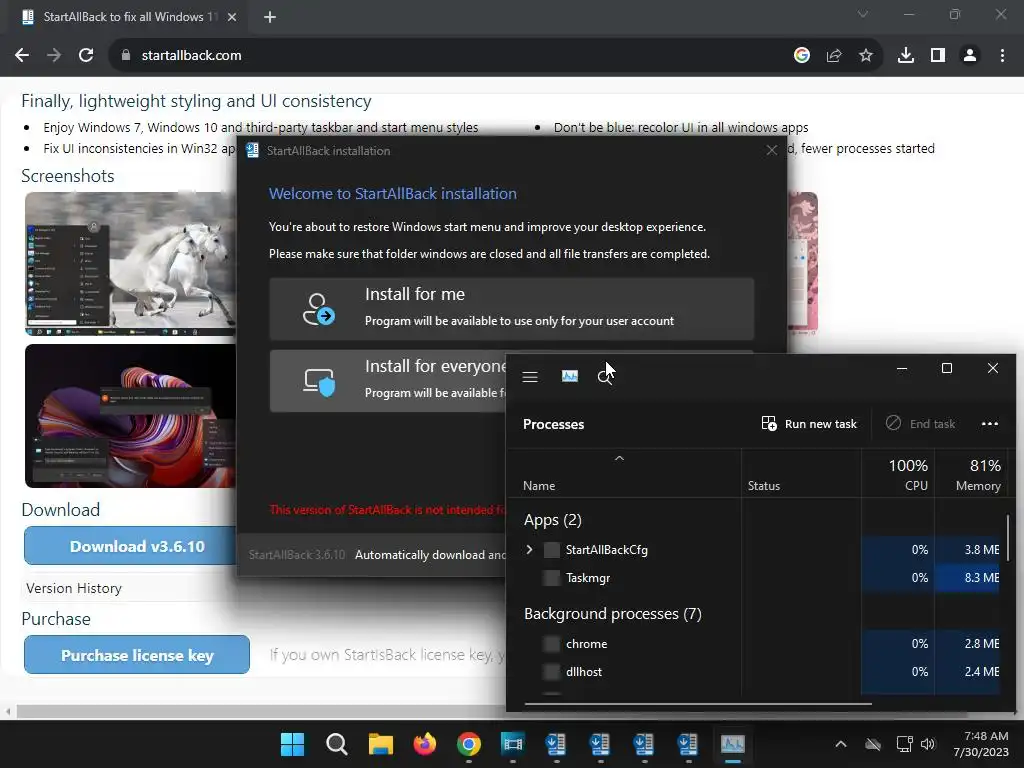
Task: Click the Install for me user icon
Action: pos(319,309)
